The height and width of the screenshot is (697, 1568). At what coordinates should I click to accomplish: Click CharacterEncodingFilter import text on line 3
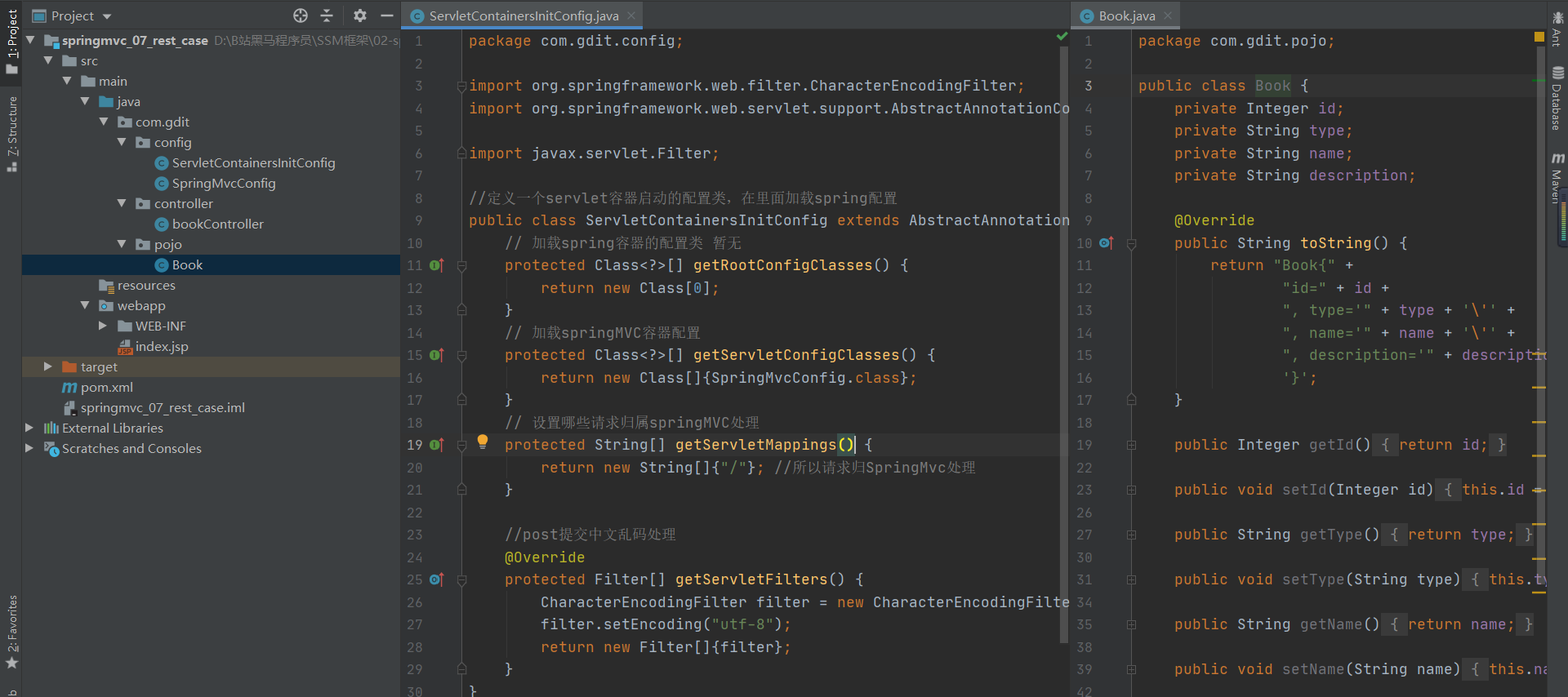(x=912, y=86)
